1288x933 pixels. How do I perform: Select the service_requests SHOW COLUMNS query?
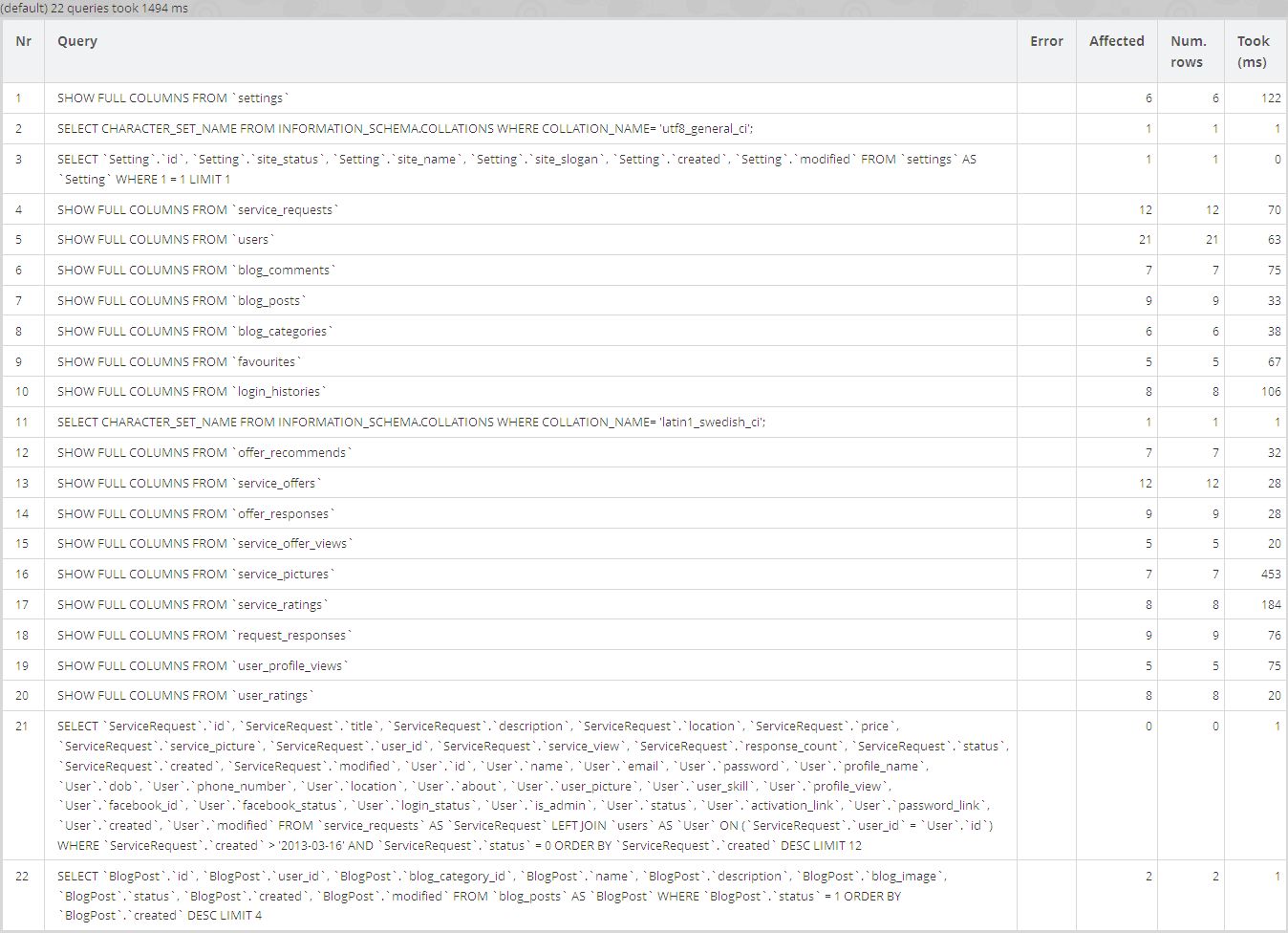(196, 209)
